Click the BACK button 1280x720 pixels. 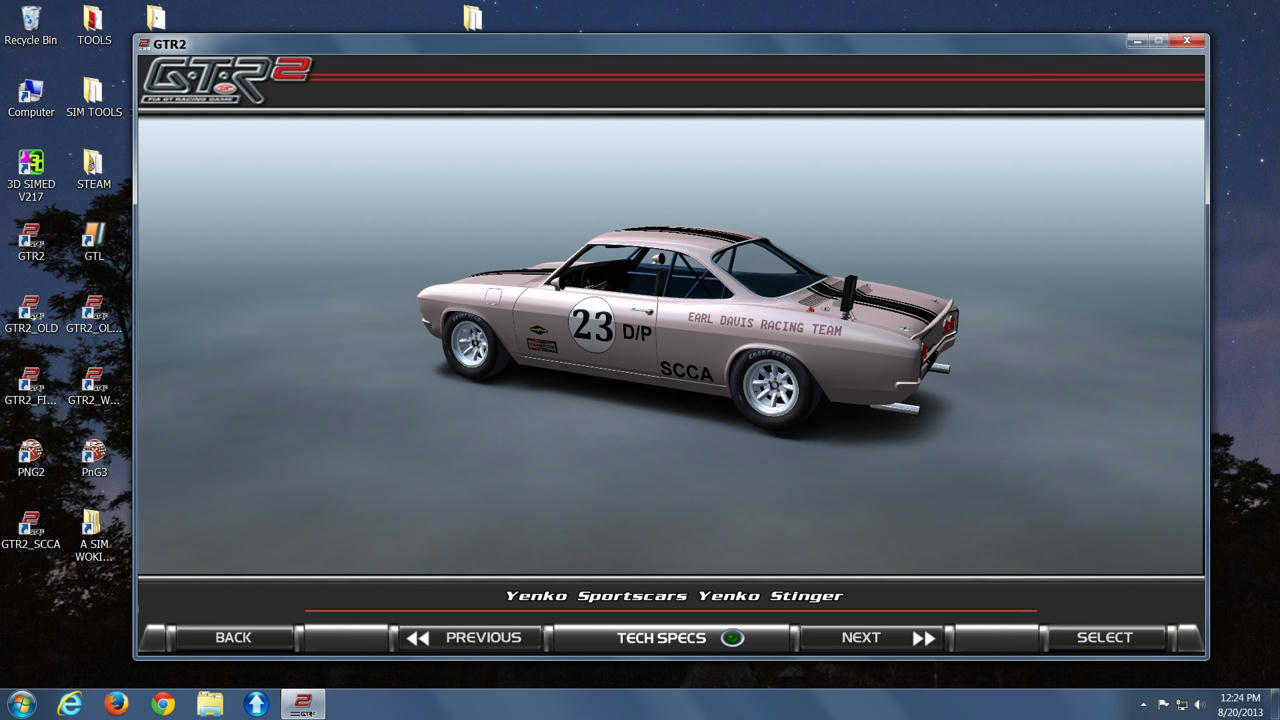tap(233, 638)
